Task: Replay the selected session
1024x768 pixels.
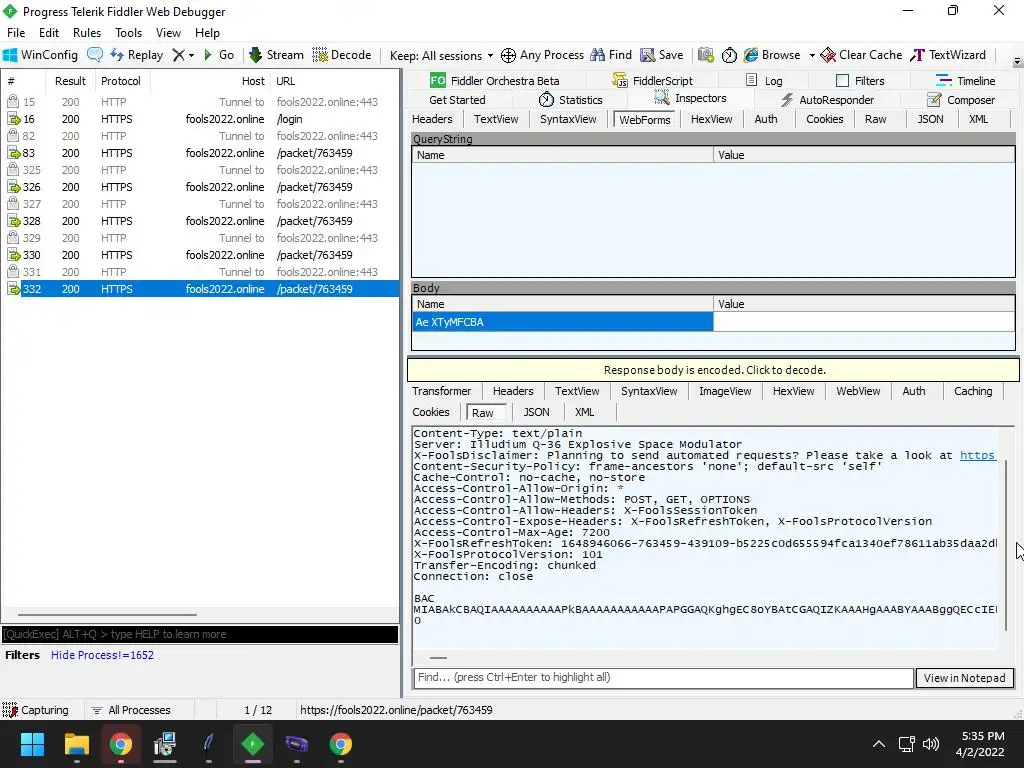Action: coord(137,55)
